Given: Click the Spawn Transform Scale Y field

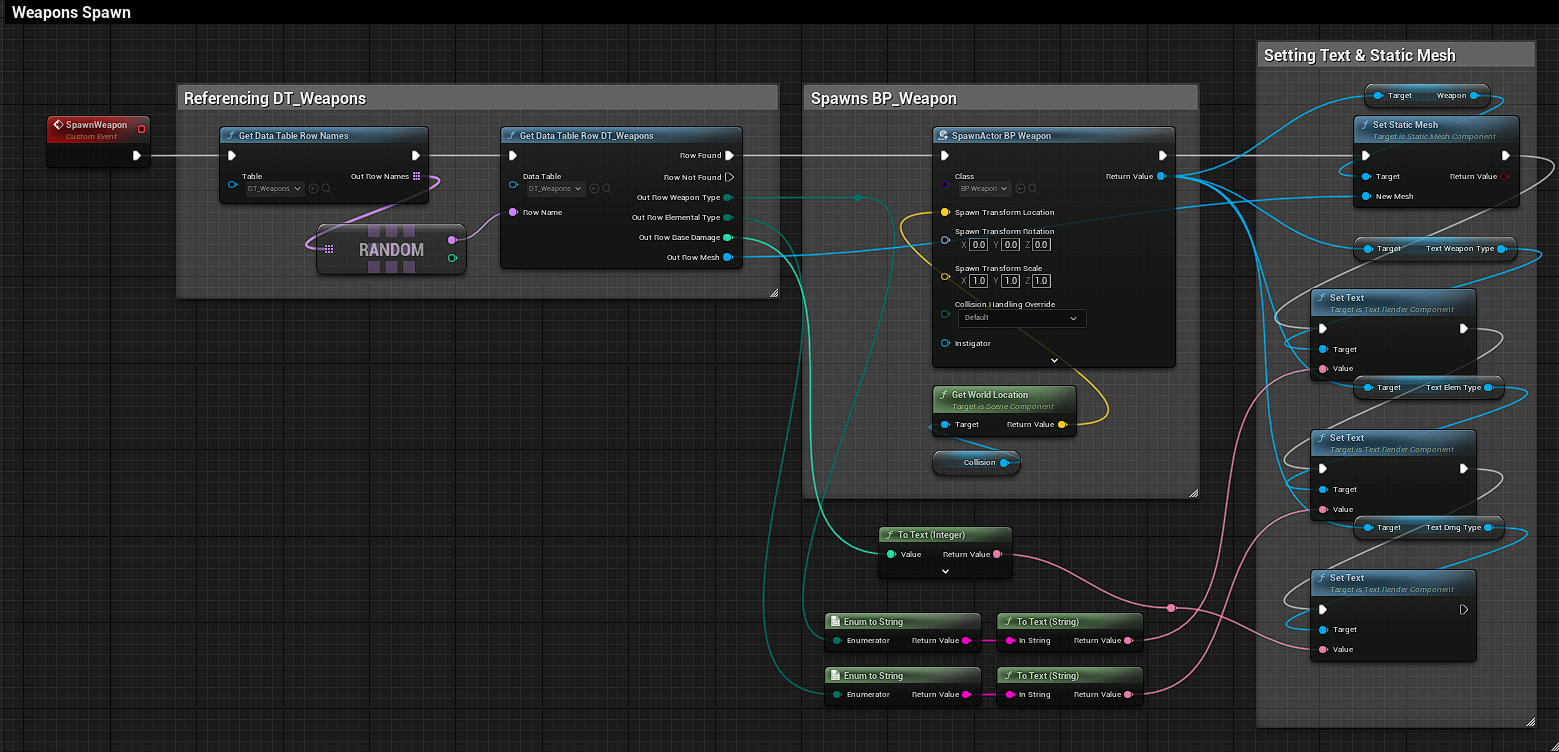Looking at the screenshot, I should (1010, 281).
